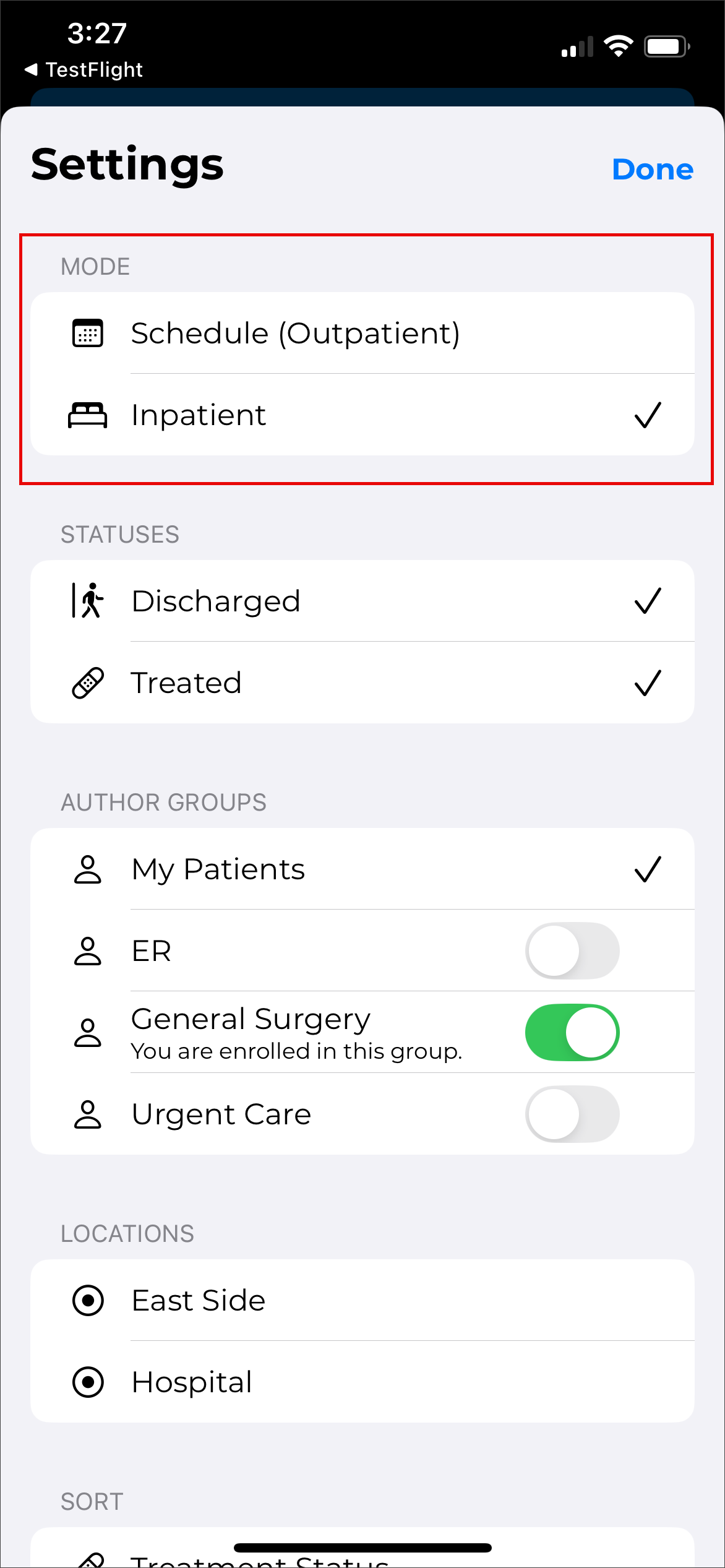Tap the bandage icon beside Treated
The height and width of the screenshot is (1568, 725).
point(88,683)
